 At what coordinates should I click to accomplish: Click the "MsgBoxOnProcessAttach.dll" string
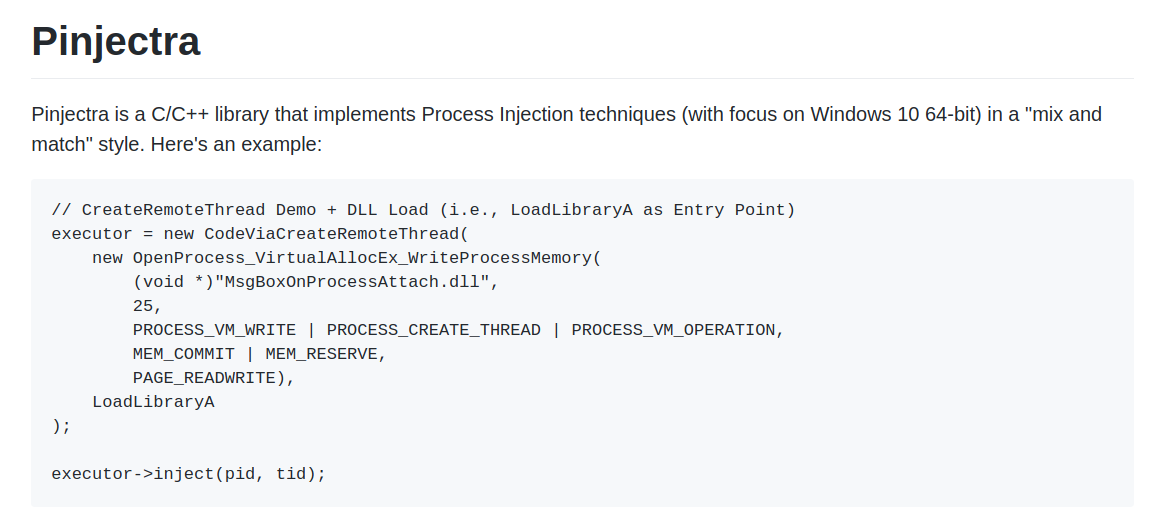tap(352, 282)
